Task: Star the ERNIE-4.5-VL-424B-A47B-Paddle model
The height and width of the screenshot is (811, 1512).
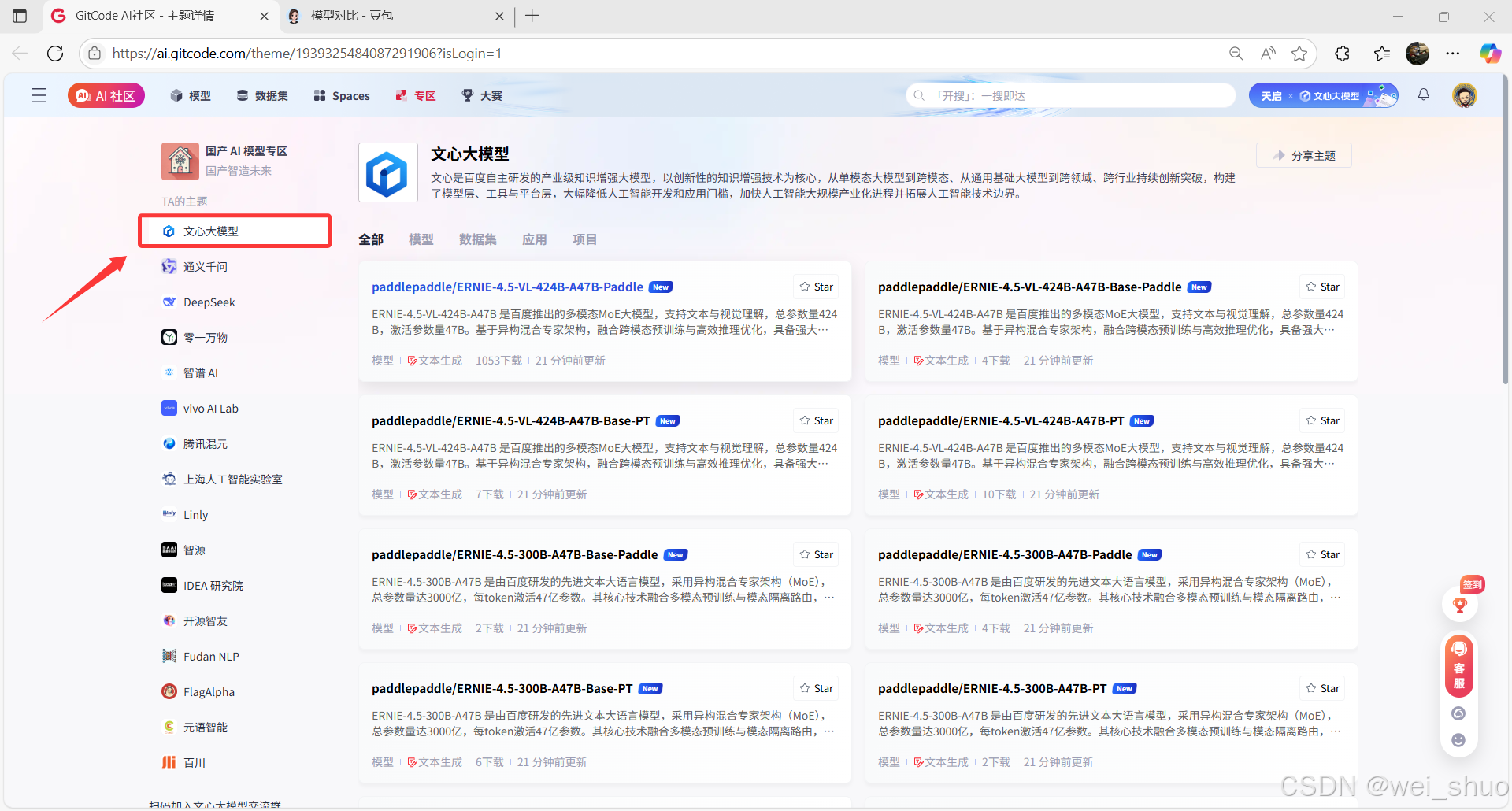Action: (x=816, y=287)
